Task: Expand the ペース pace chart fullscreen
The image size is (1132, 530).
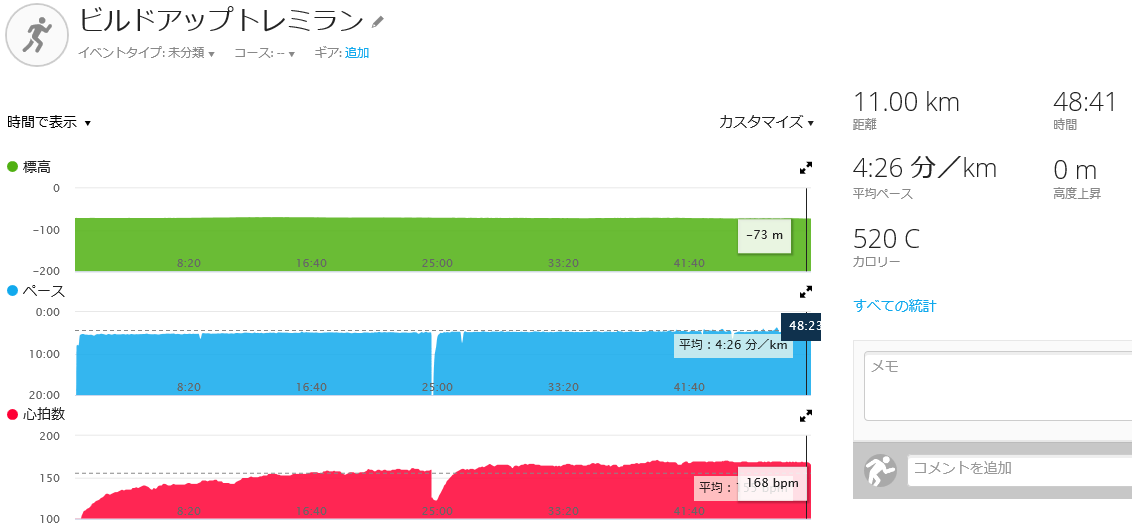Action: (x=806, y=292)
